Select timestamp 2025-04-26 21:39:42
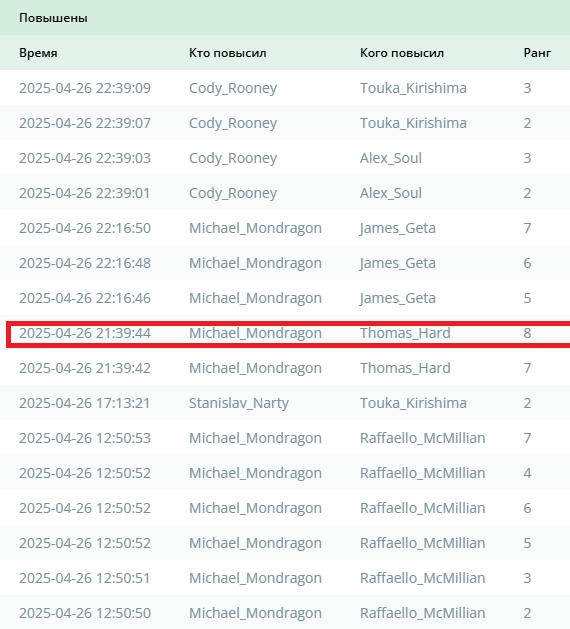This screenshot has height=629, width=570. (85, 368)
